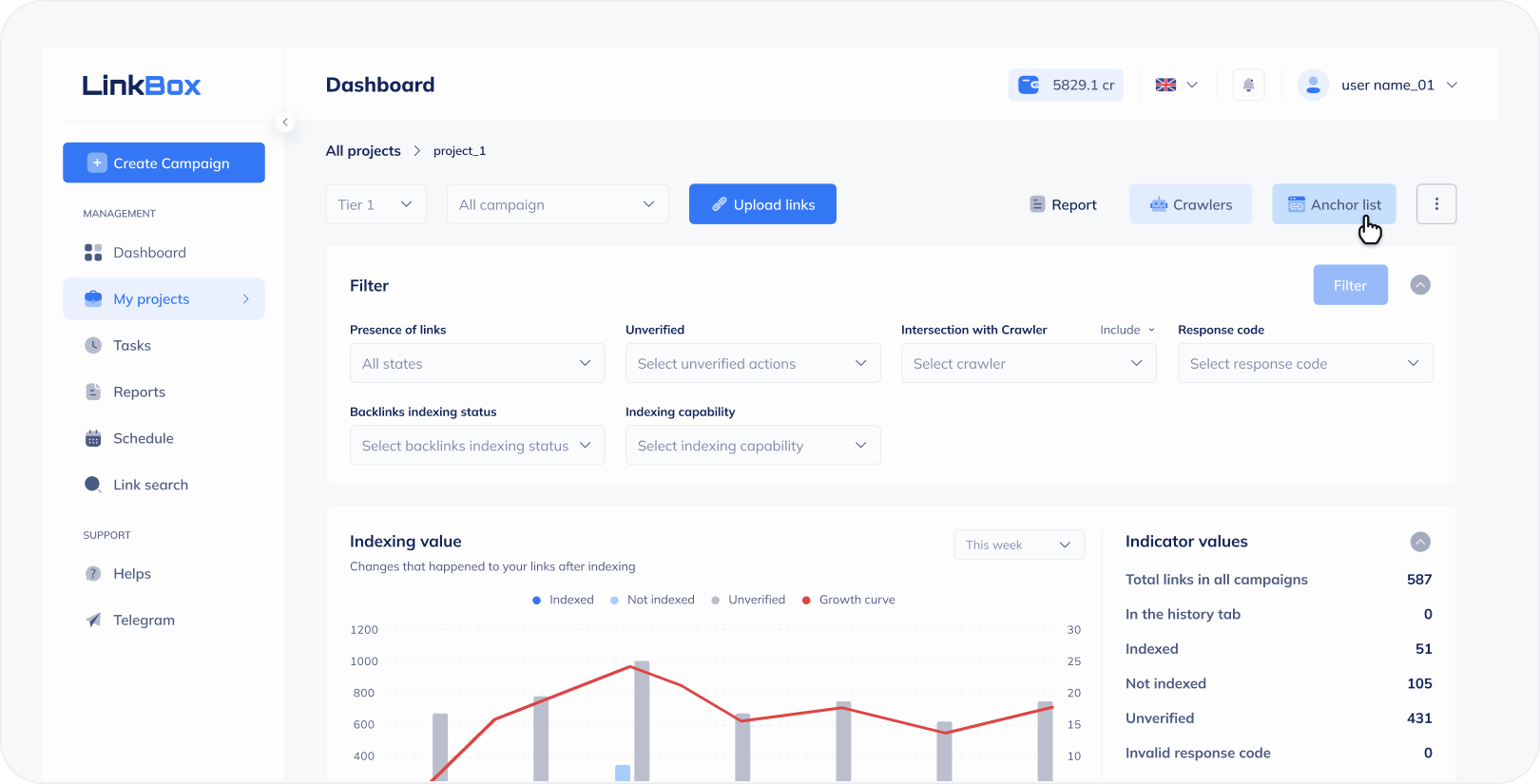Collapse the Indicator values panel

(x=1420, y=542)
